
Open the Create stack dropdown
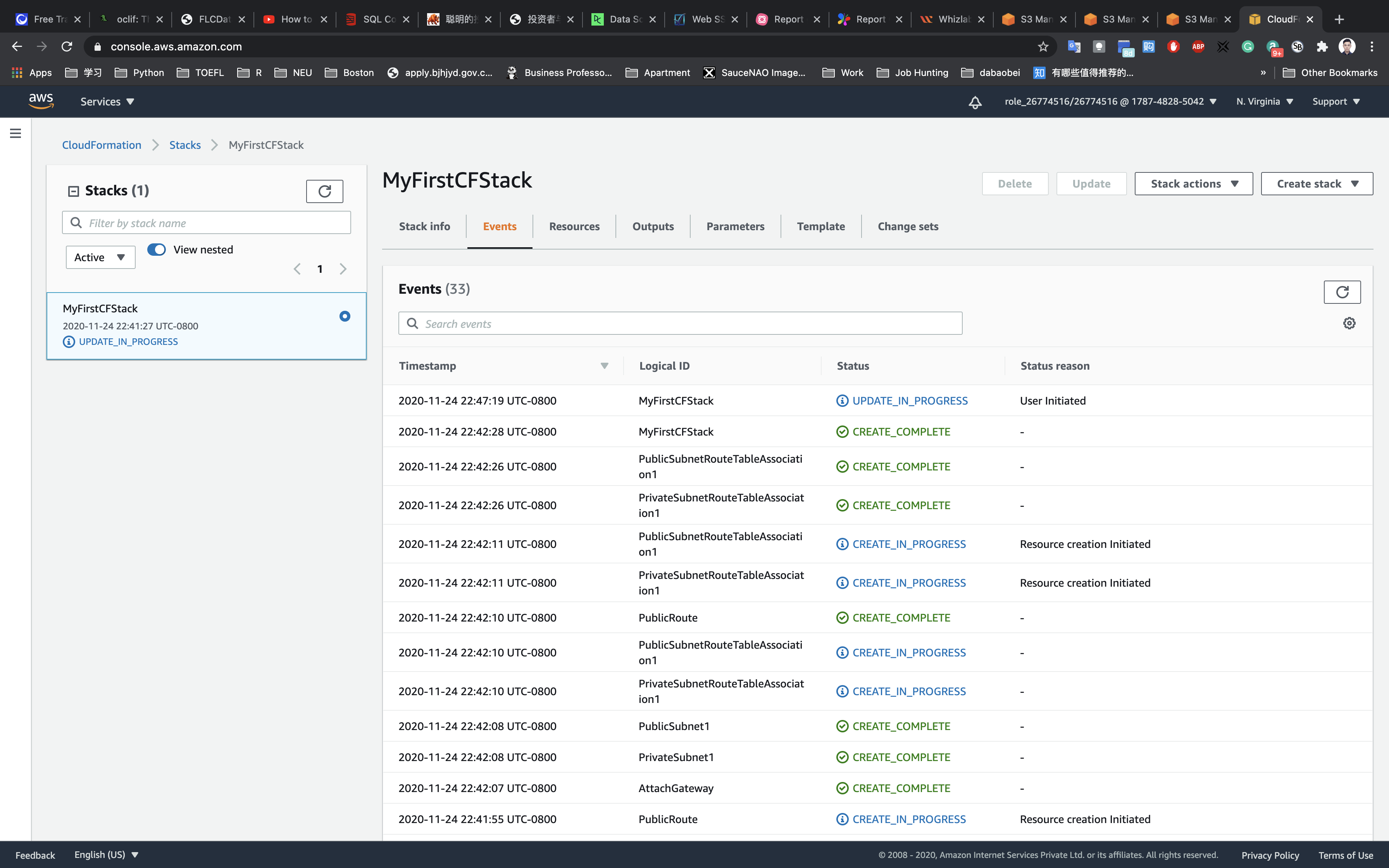click(1316, 184)
